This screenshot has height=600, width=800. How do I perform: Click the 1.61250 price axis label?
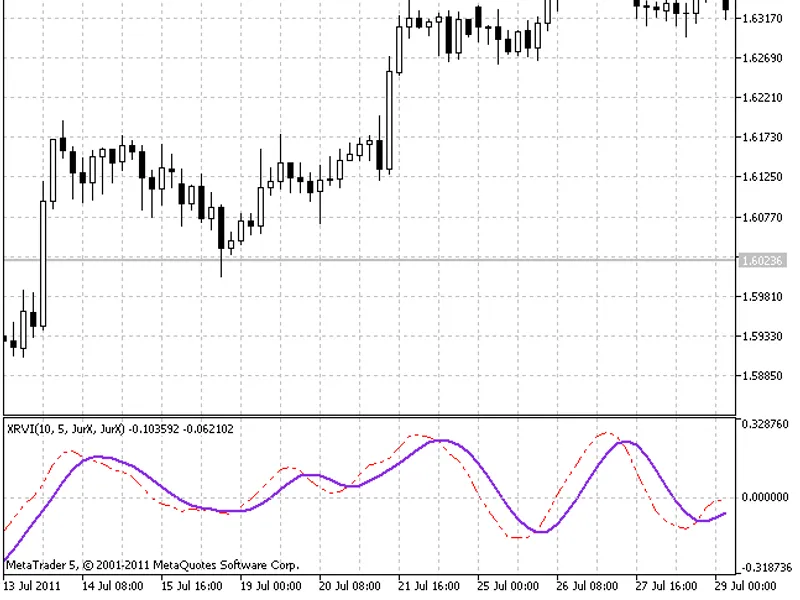point(762,177)
